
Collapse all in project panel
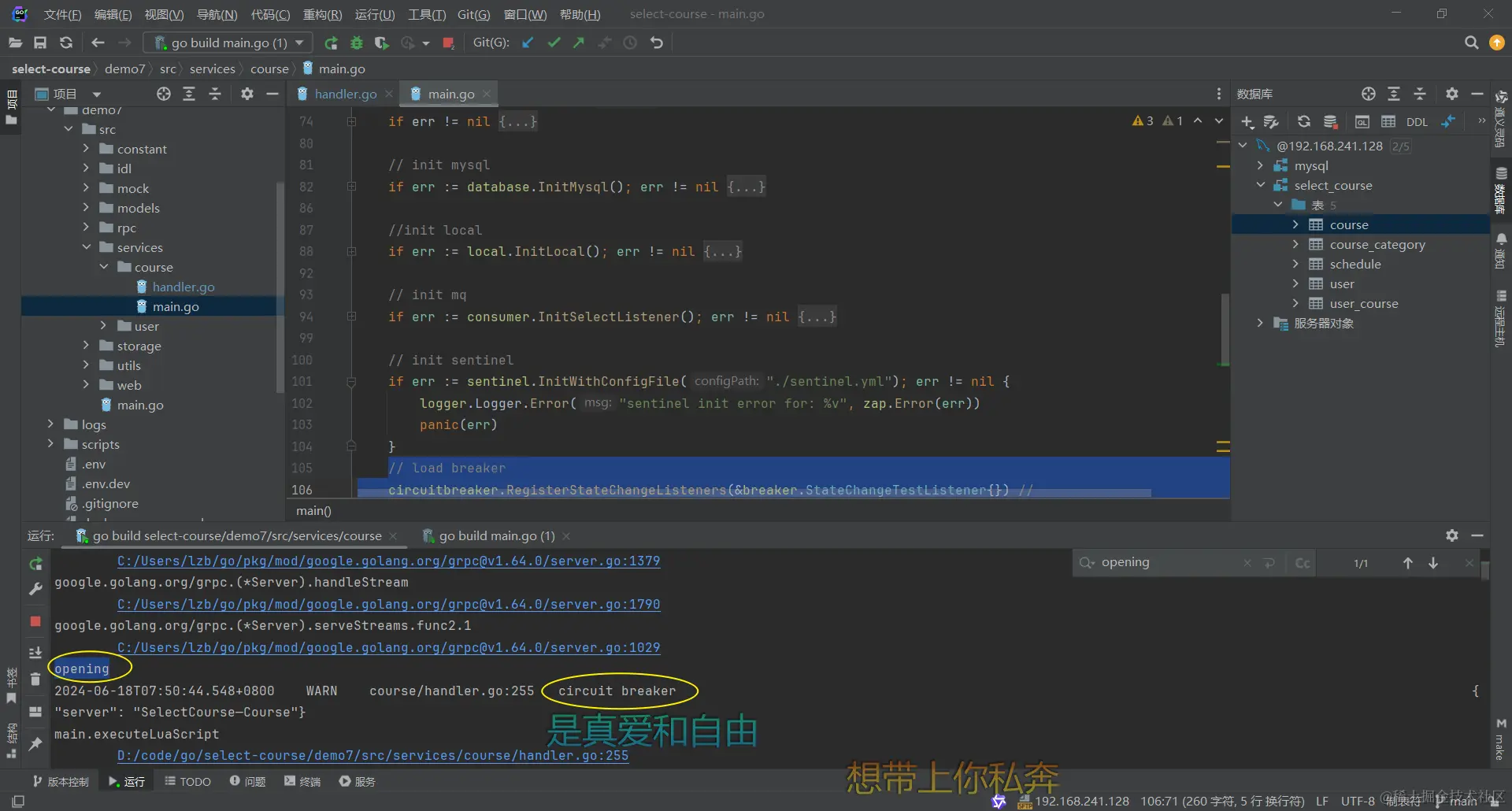[215, 94]
